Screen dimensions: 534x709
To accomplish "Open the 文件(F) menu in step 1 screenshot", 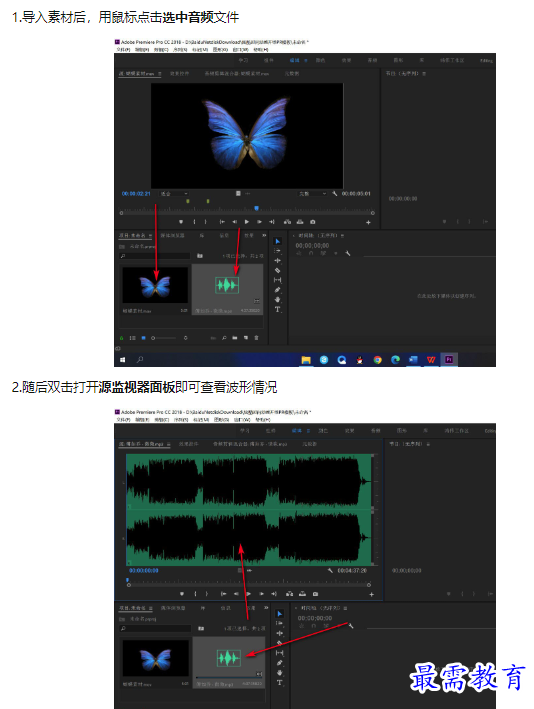I will tap(123, 49).
